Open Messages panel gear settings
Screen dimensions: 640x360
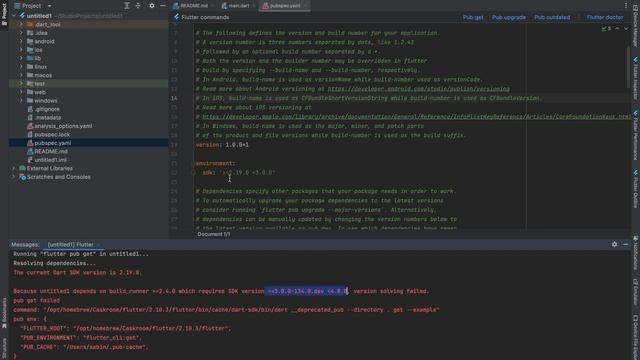pos(614,244)
